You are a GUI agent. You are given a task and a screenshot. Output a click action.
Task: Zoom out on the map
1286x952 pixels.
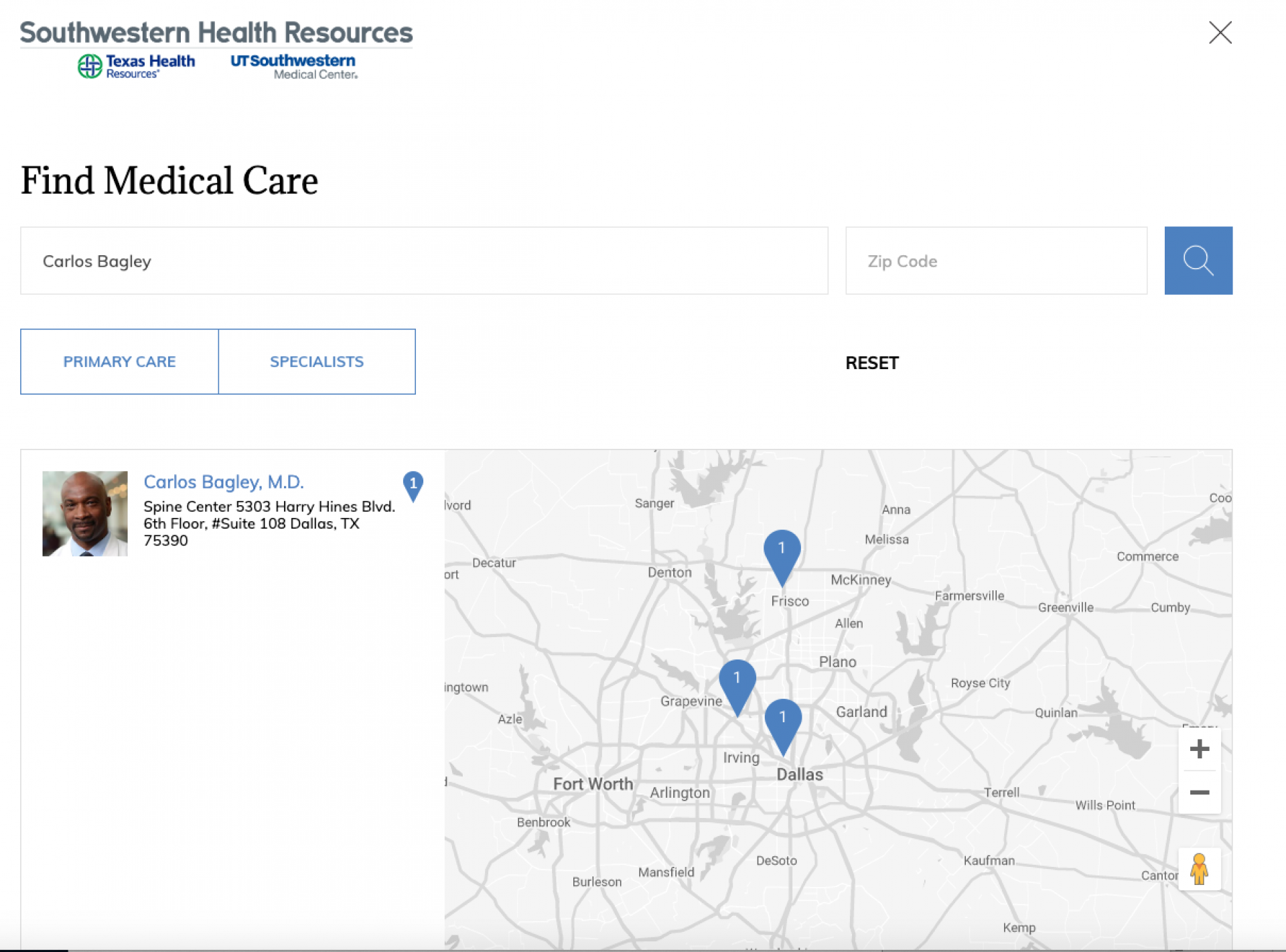1199,793
